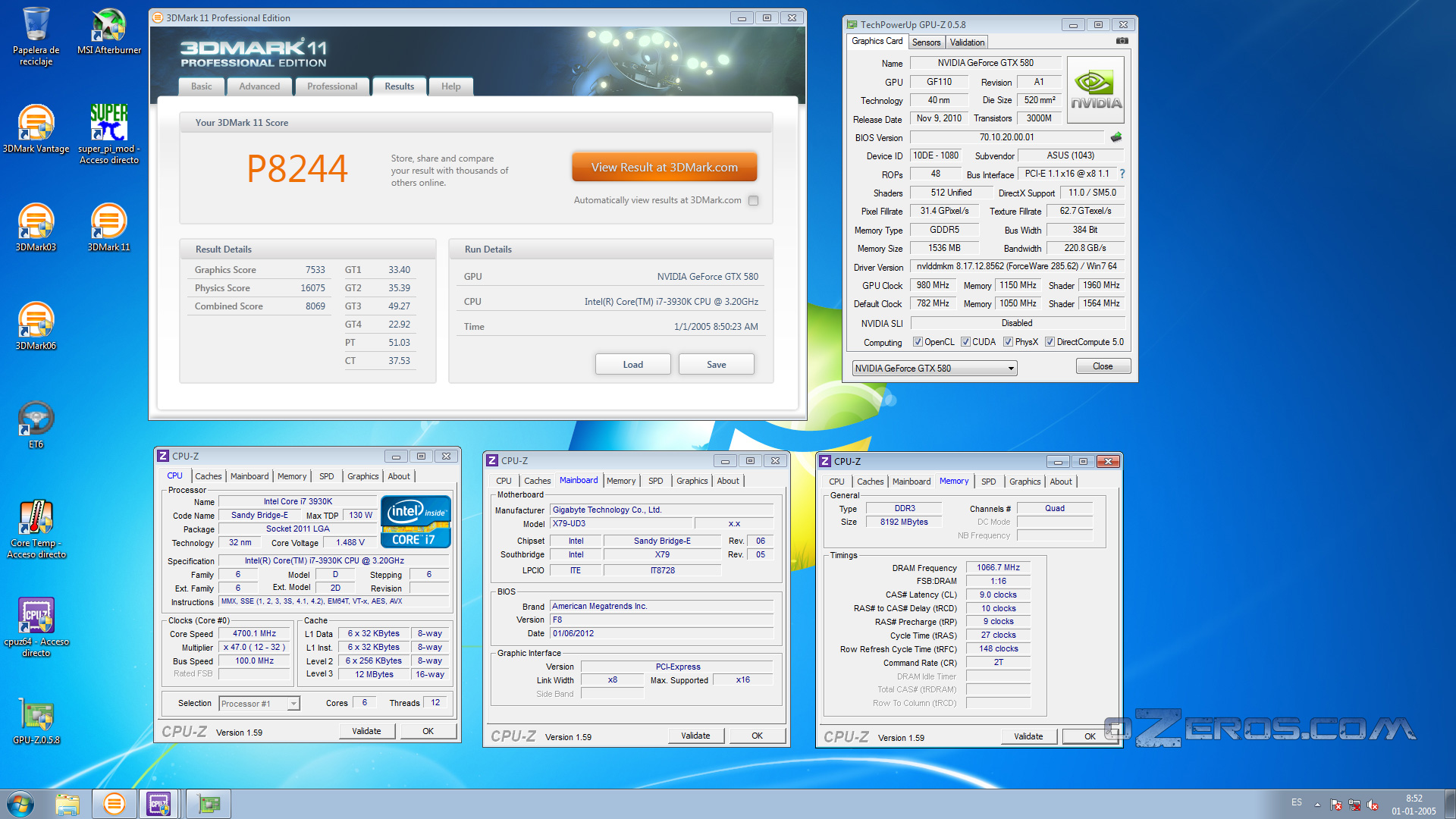
Task: Switch to Basic tab in 3DMark 11
Action: coord(202,86)
